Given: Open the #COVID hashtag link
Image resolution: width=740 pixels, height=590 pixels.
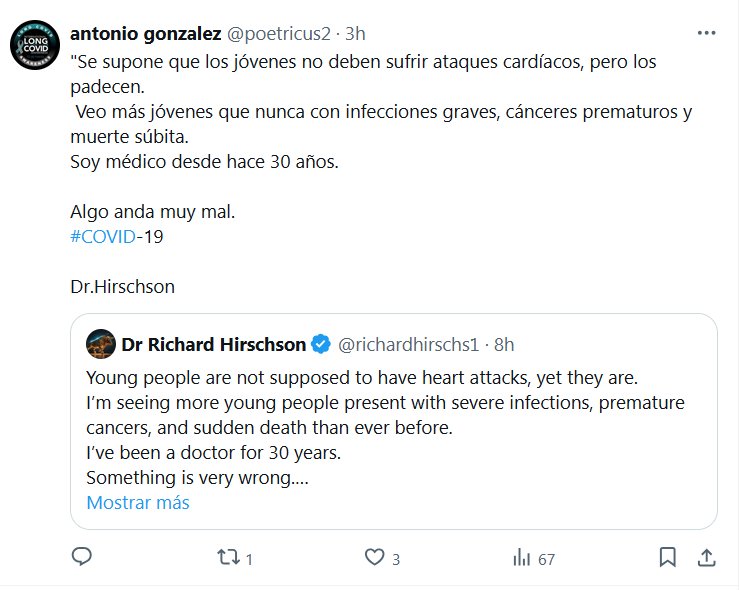Looking at the screenshot, I should [x=102, y=239].
